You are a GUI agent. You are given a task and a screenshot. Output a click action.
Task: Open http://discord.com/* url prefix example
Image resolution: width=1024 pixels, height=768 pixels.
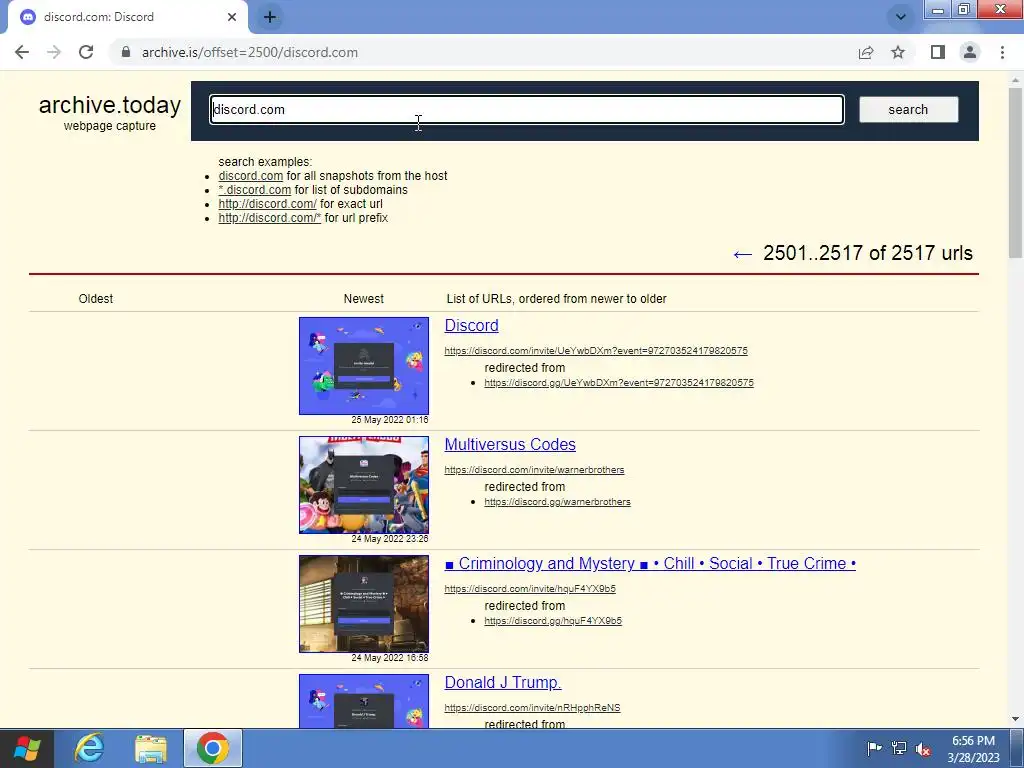click(270, 218)
